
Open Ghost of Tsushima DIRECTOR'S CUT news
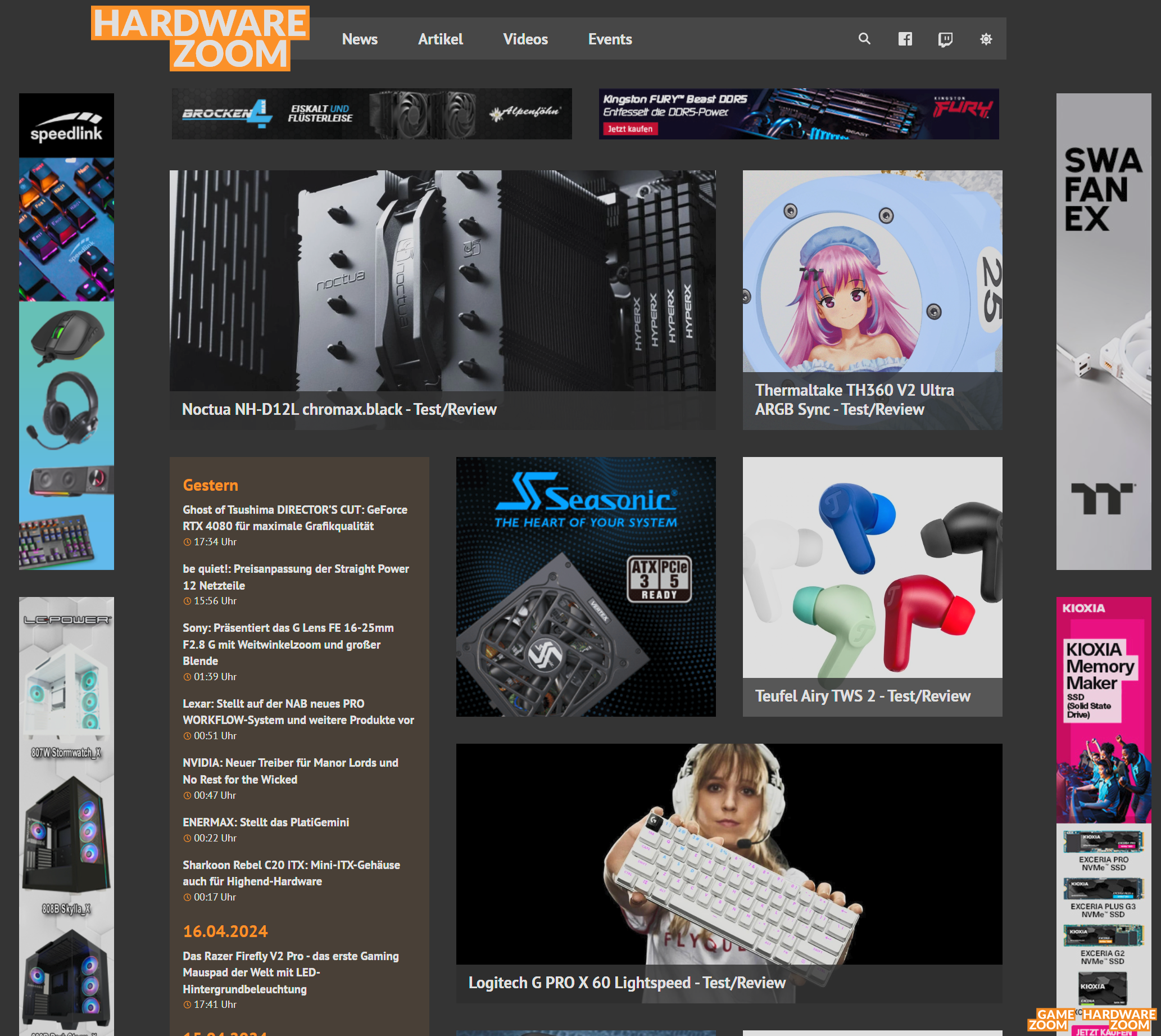pyautogui.click(x=295, y=517)
